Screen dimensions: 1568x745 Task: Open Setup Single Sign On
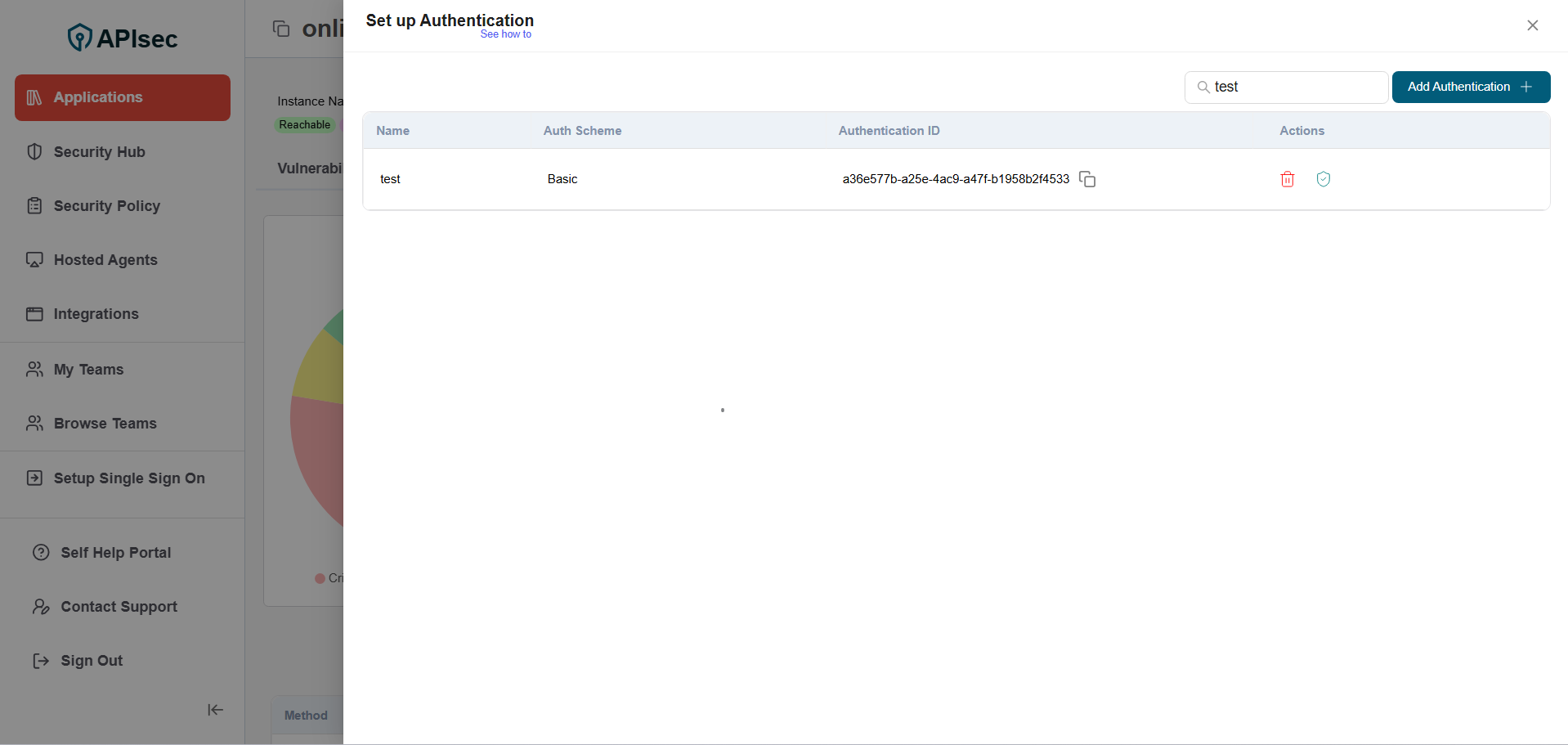(x=128, y=478)
